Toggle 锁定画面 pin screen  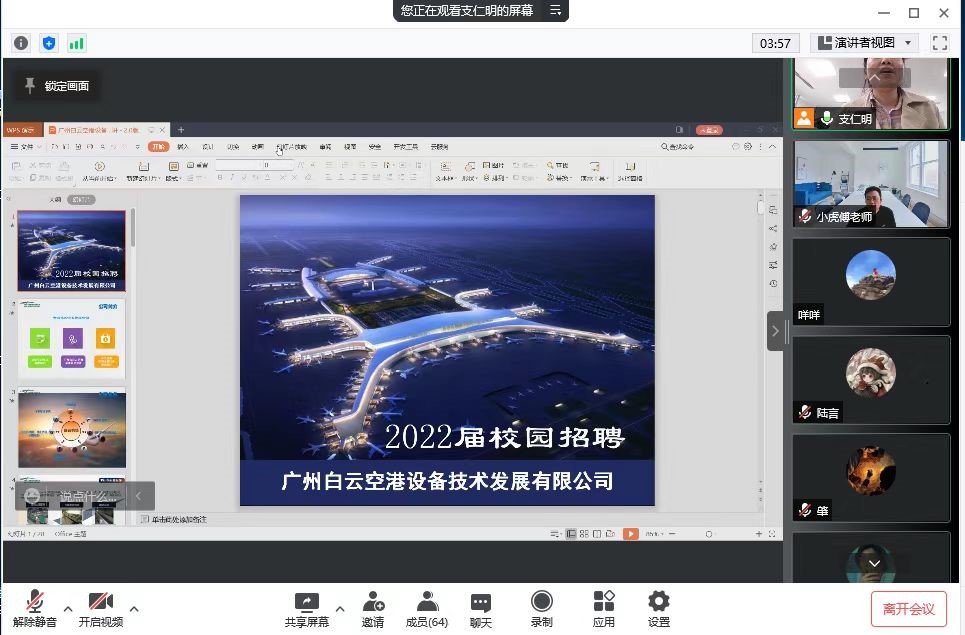[57, 86]
